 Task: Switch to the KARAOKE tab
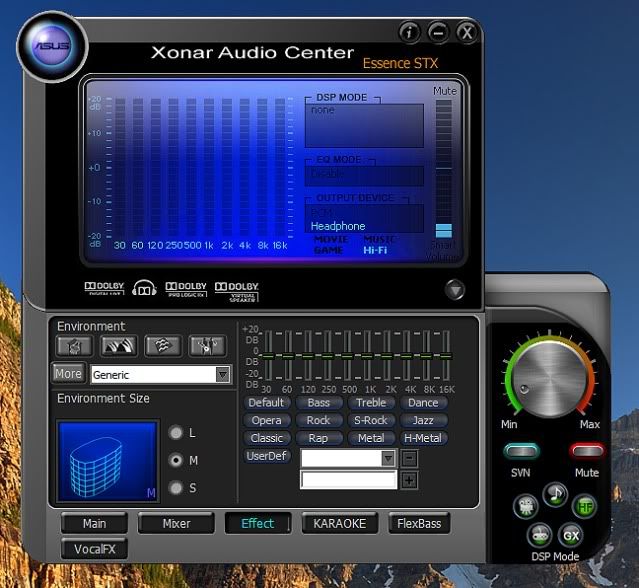[339, 523]
